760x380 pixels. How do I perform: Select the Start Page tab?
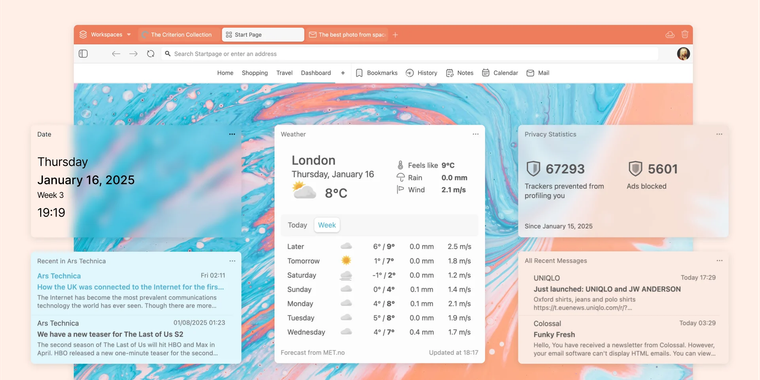263,34
